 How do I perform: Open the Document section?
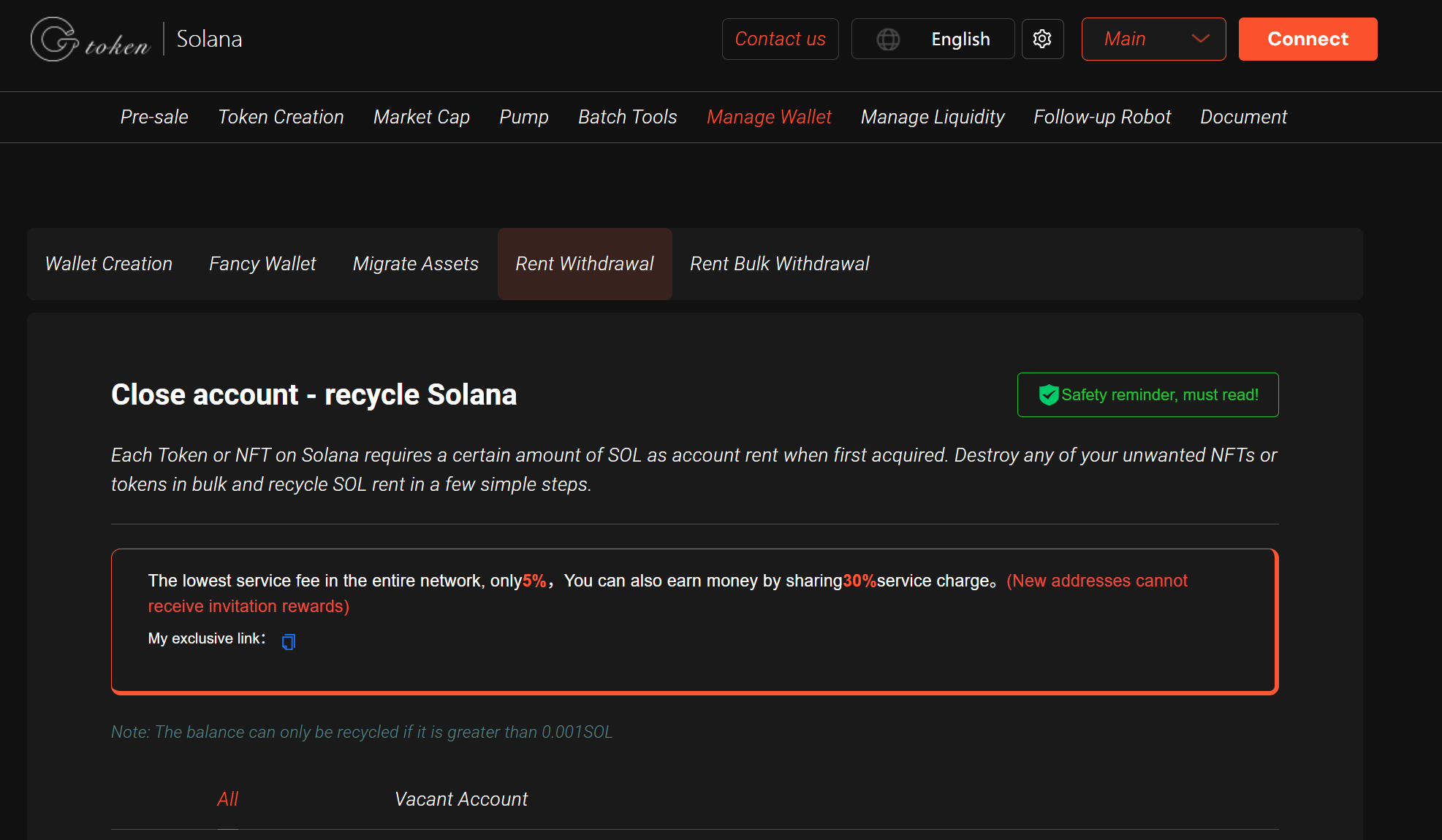(x=1243, y=117)
